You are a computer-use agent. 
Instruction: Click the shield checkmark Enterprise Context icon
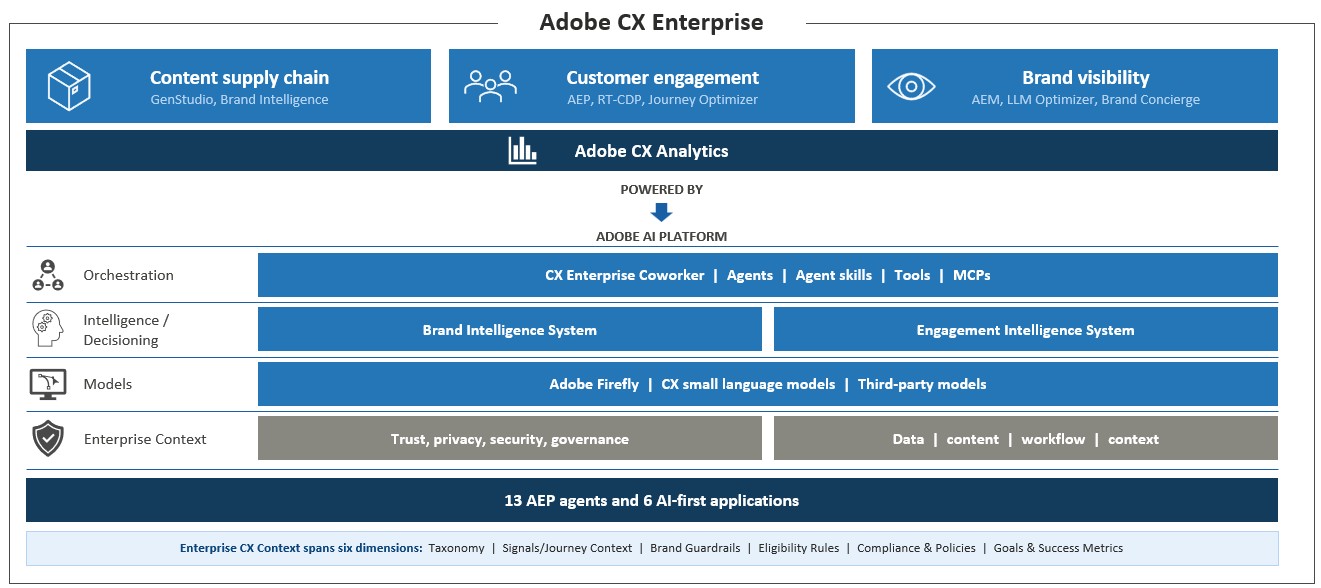(48, 439)
